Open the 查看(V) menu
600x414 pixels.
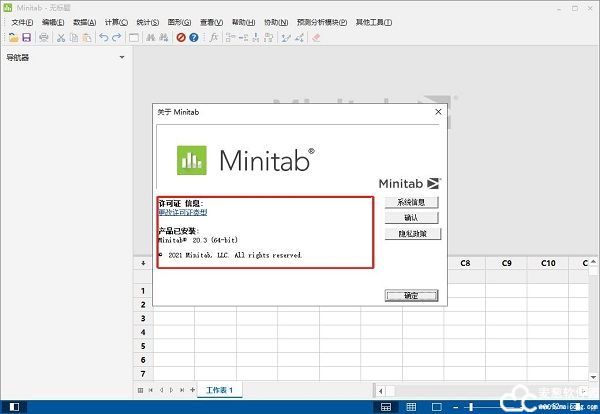[212, 22]
